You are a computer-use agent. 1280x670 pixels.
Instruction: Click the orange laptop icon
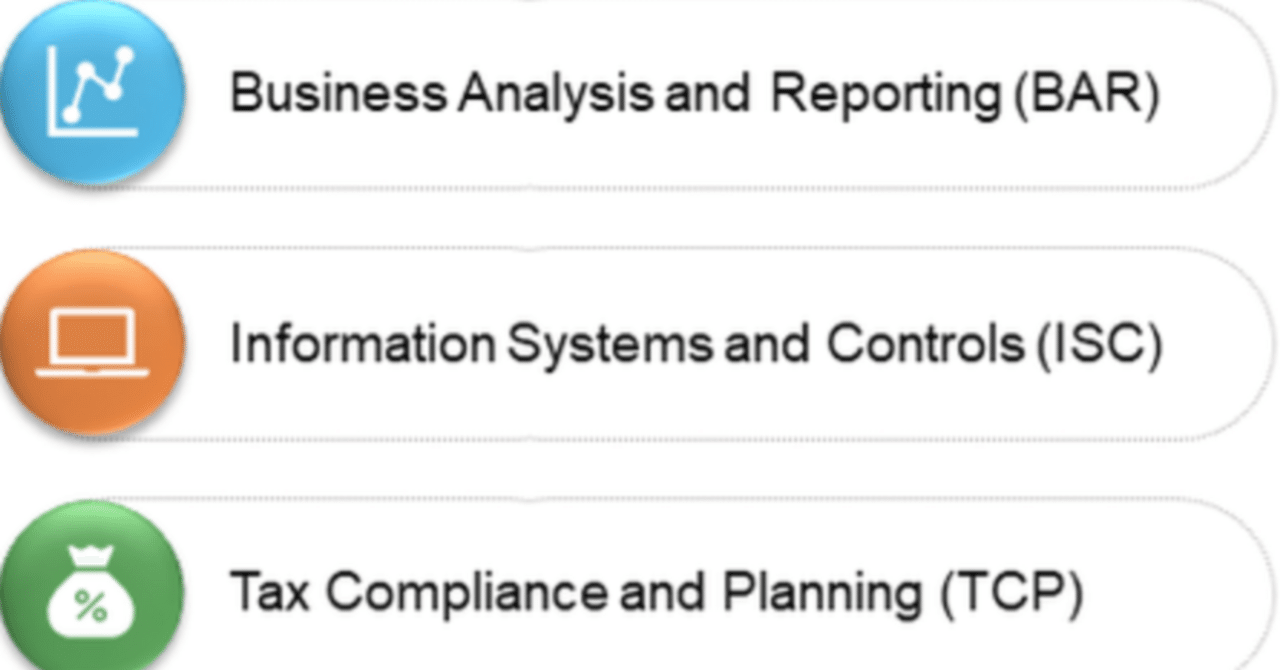(x=91, y=344)
